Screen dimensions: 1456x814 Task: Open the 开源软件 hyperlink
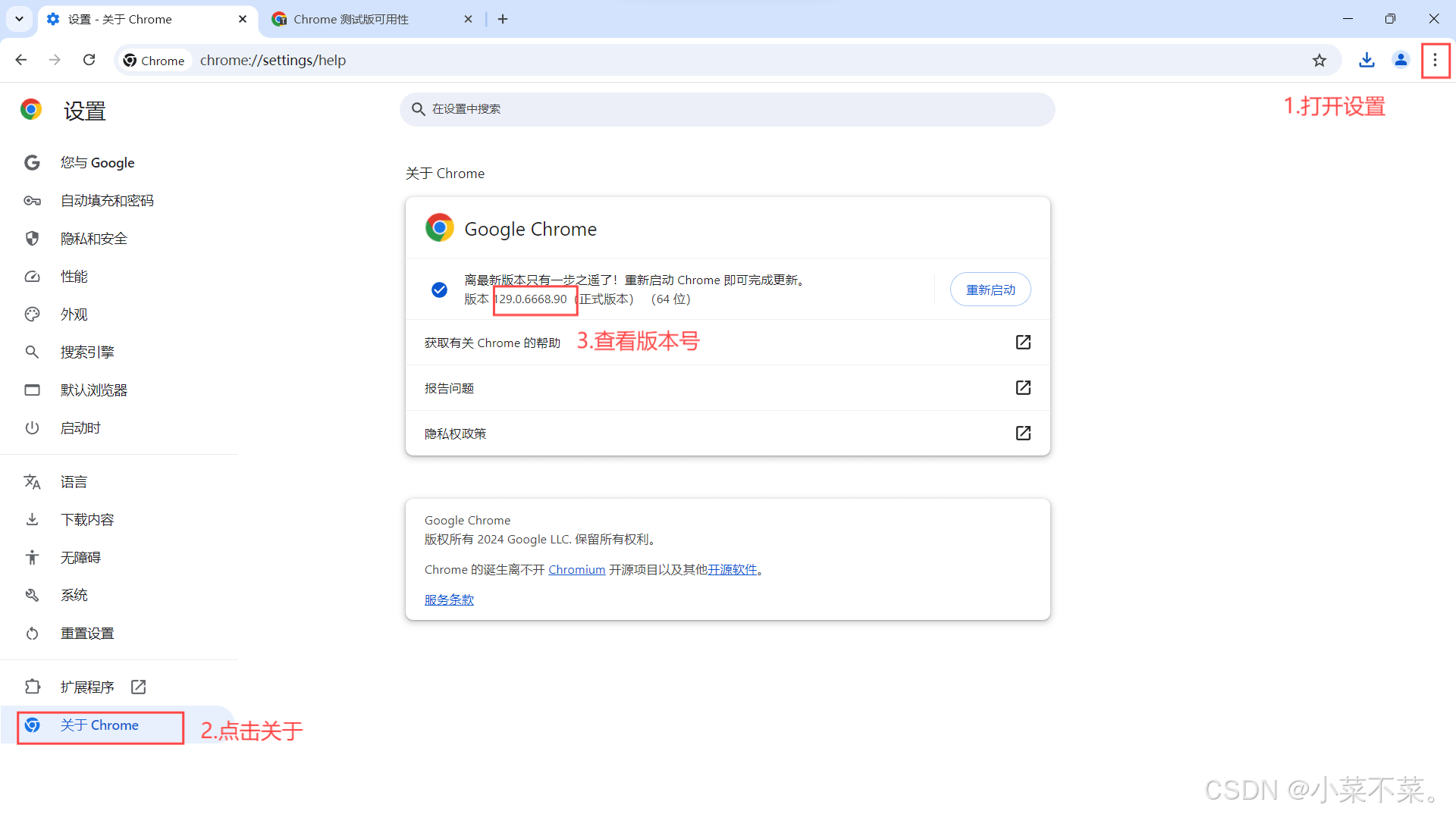coord(733,569)
